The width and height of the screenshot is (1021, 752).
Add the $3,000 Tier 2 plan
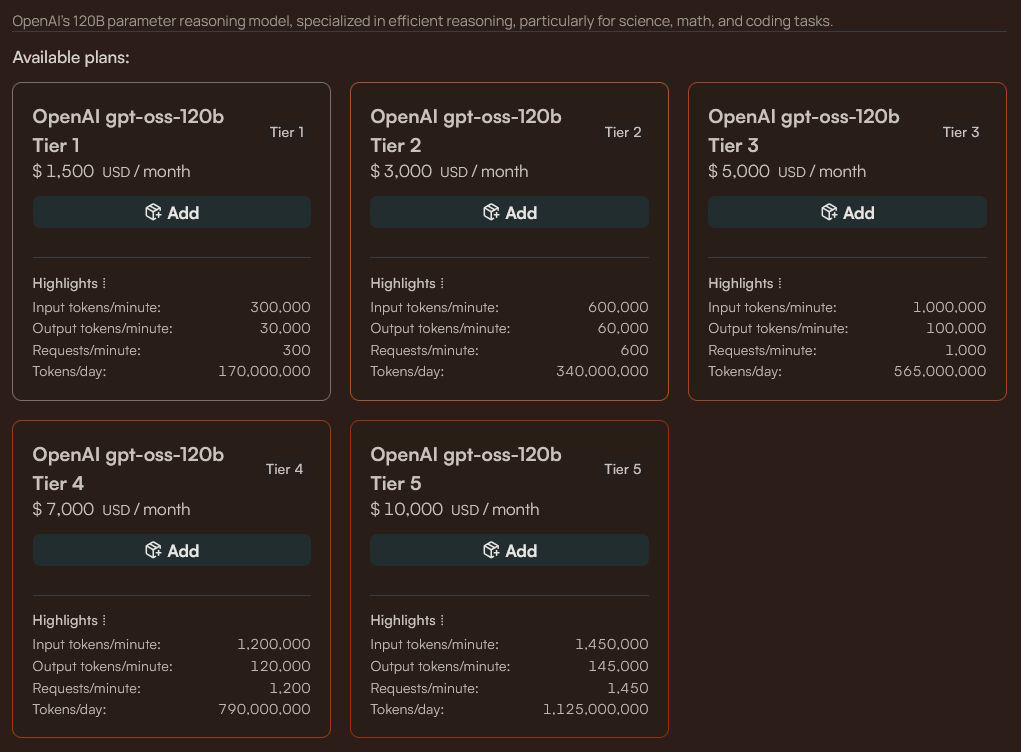pos(509,212)
